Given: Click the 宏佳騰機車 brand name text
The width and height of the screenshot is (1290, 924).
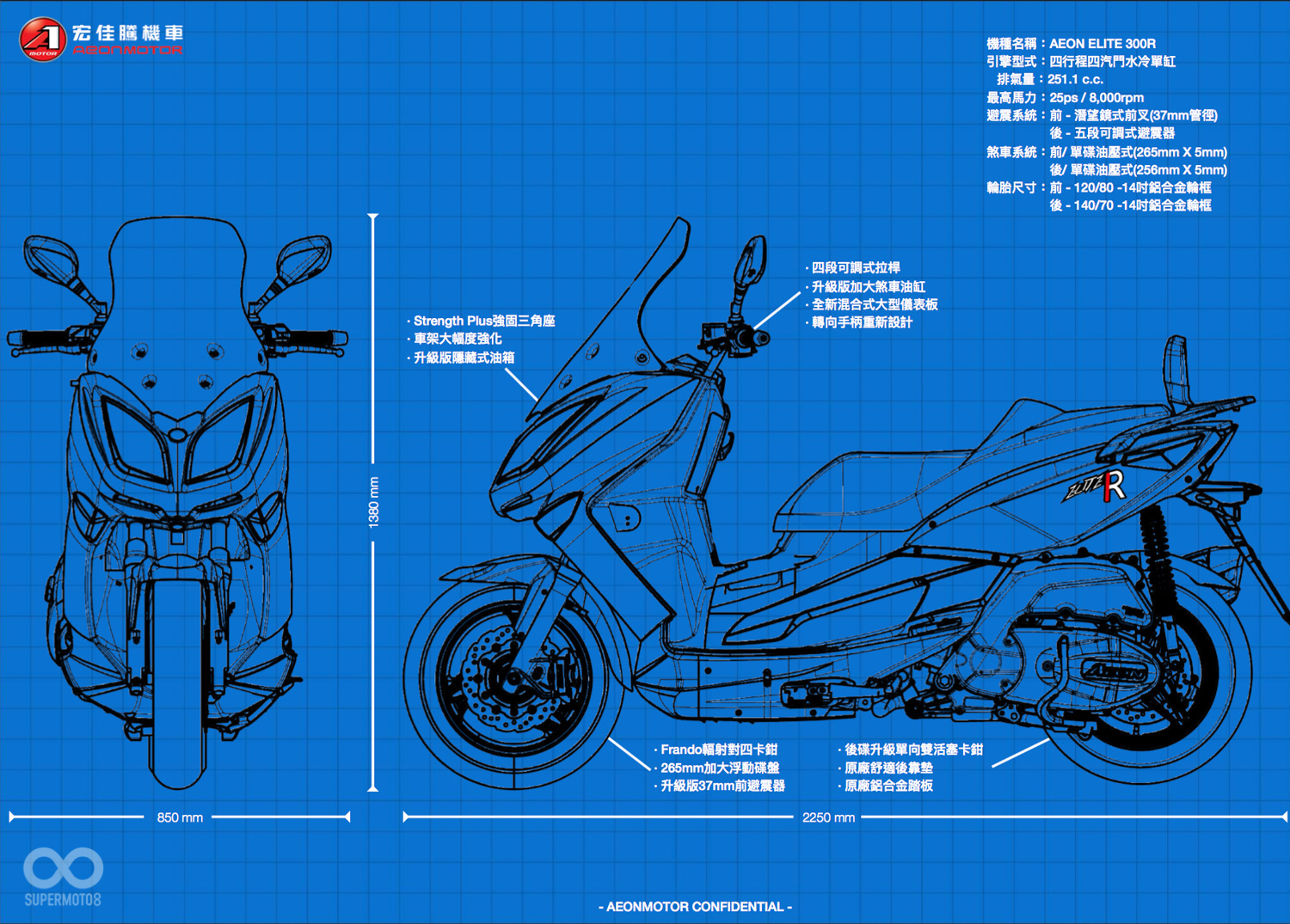Looking at the screenshot, I should [127, 33].
